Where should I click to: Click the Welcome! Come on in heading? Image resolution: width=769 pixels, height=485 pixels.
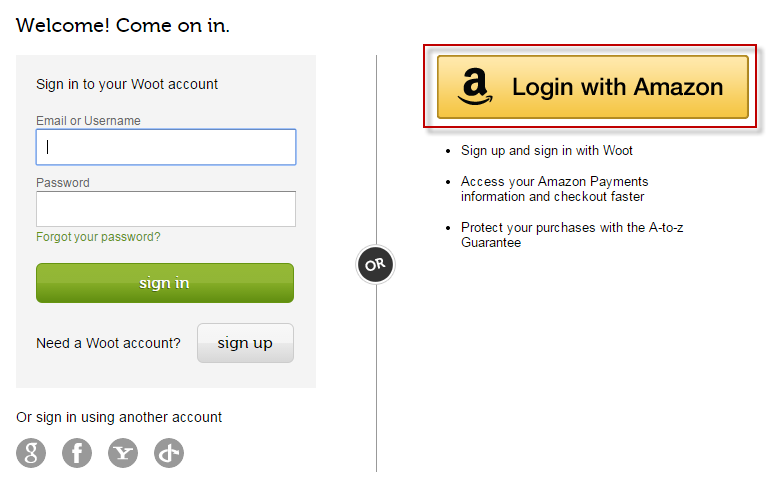tap(123, 26)
